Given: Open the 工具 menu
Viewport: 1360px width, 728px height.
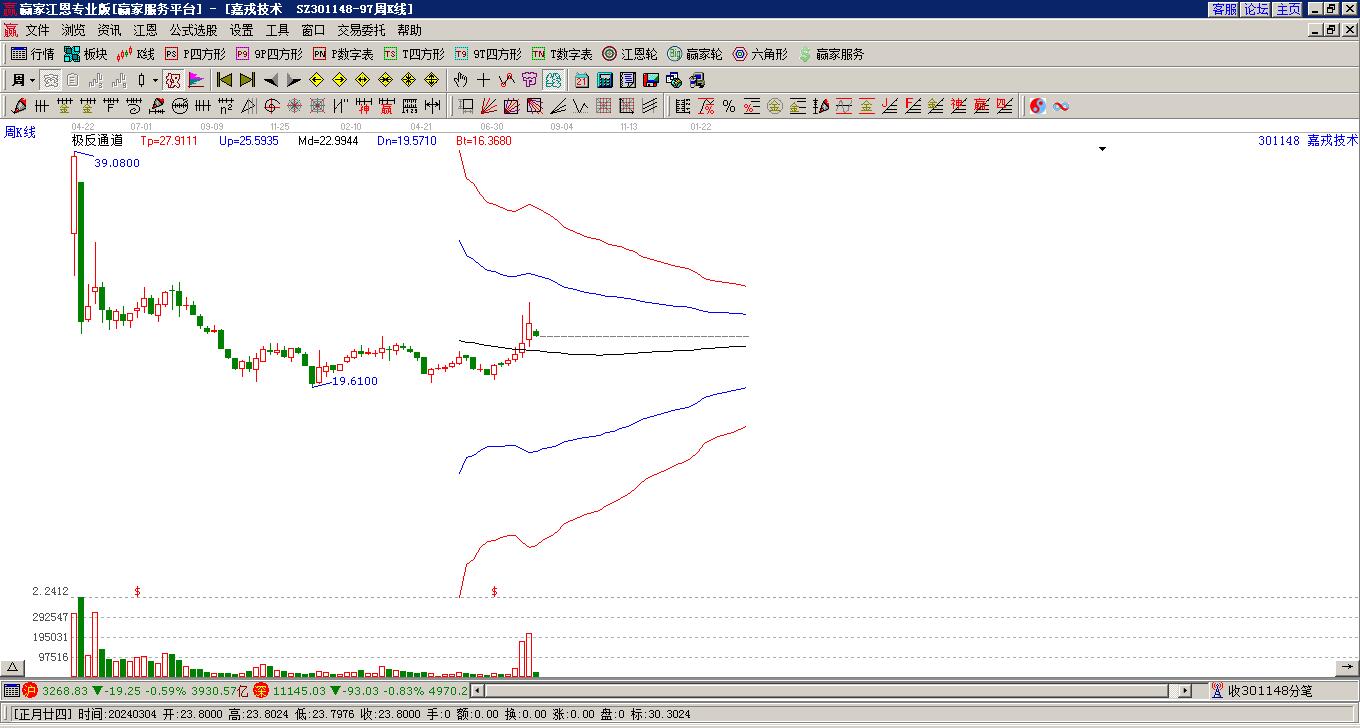Looking at the screenshot, I should tap(277, 30).
